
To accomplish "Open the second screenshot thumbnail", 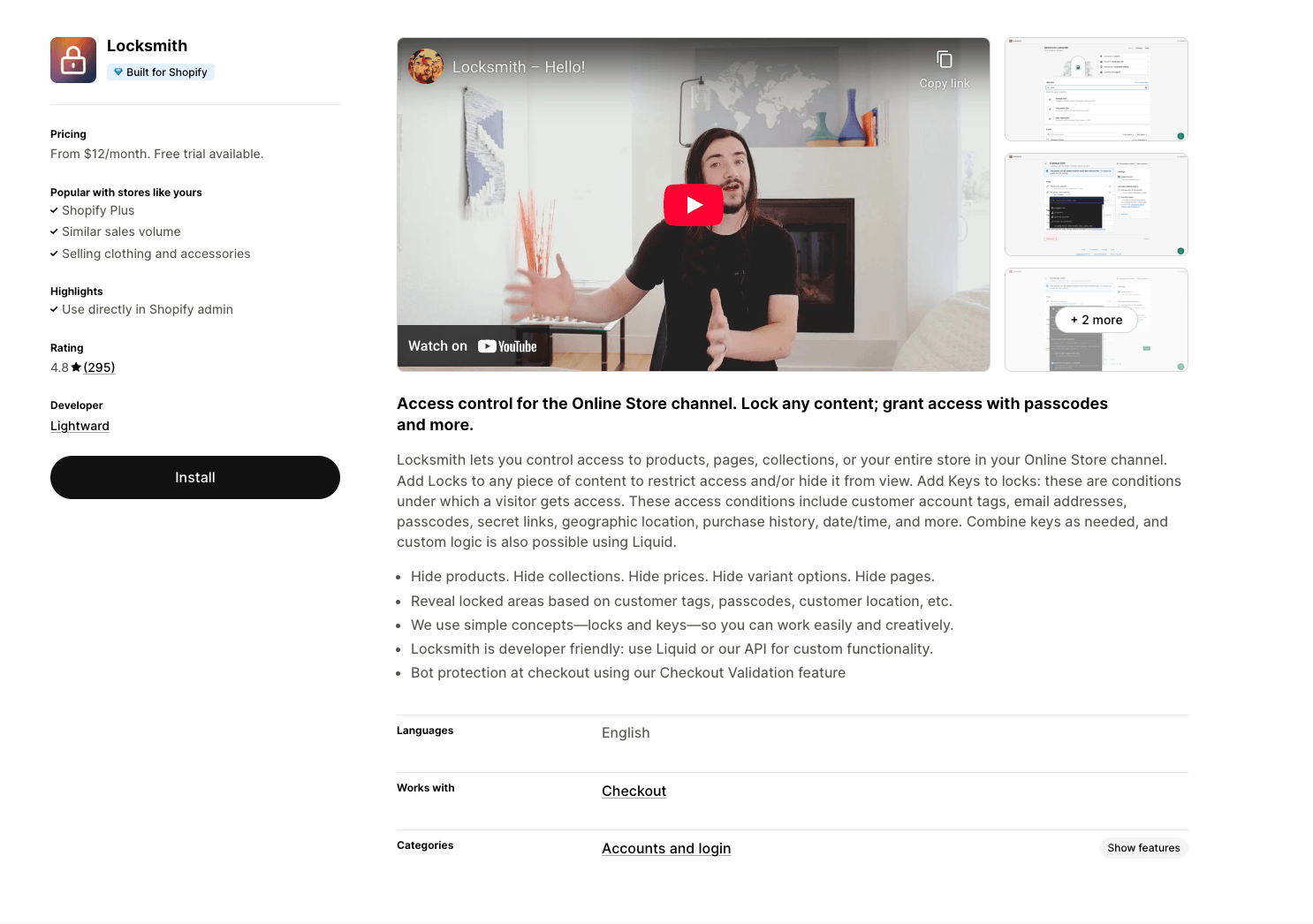I will pyautogui.click(x=1097, y=204).
